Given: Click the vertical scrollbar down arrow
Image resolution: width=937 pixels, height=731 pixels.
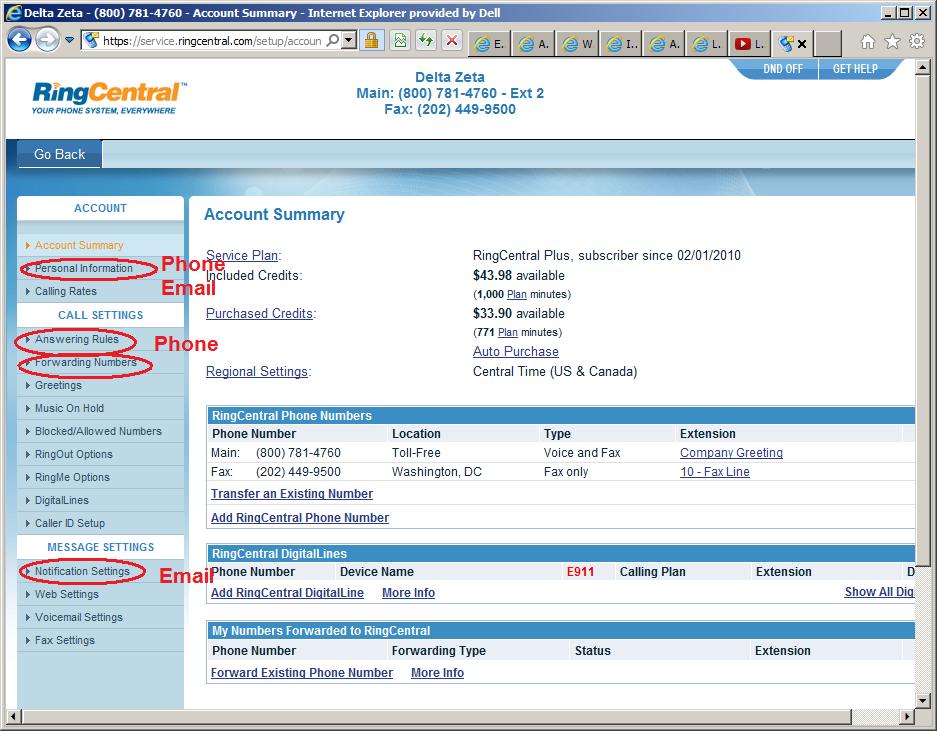Looking at the screenshot, I should (923, 700).
